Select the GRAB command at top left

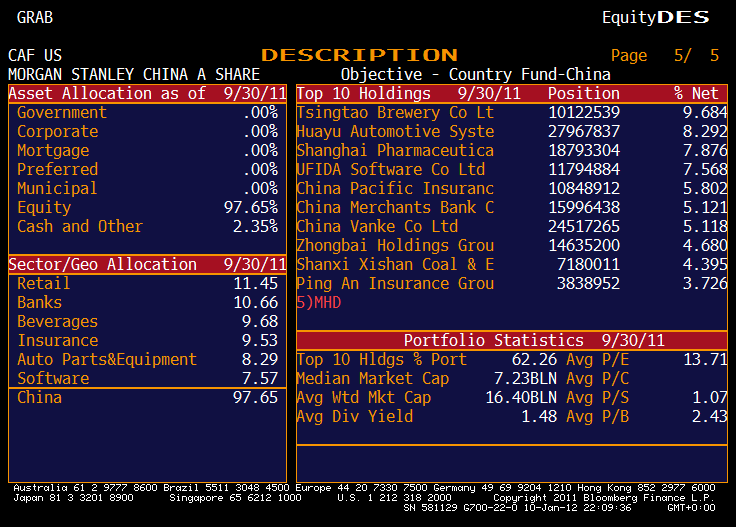[x=35, y=17]
